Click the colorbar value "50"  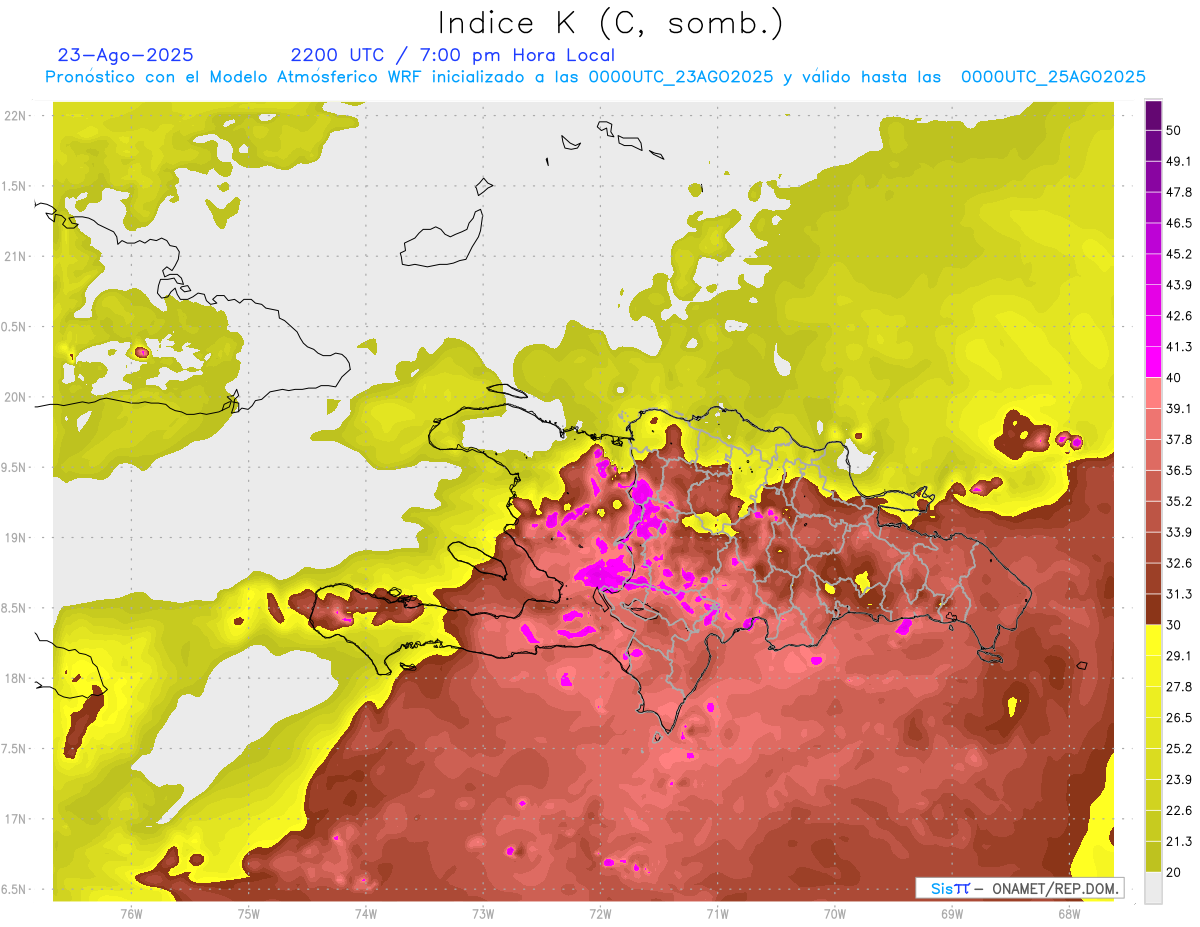pos(1175,130)
